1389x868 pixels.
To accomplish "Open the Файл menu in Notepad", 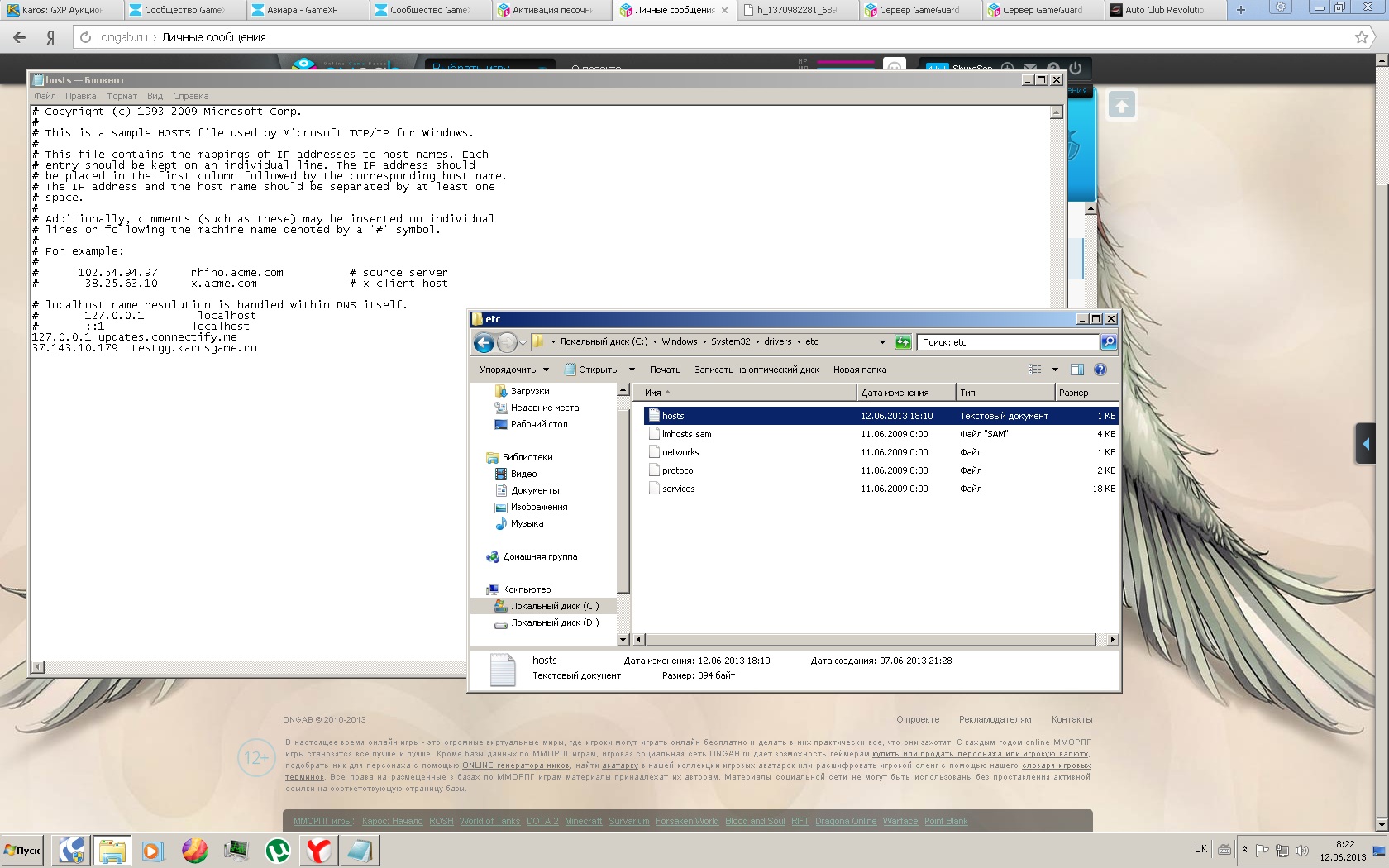I will click(45, 96).
